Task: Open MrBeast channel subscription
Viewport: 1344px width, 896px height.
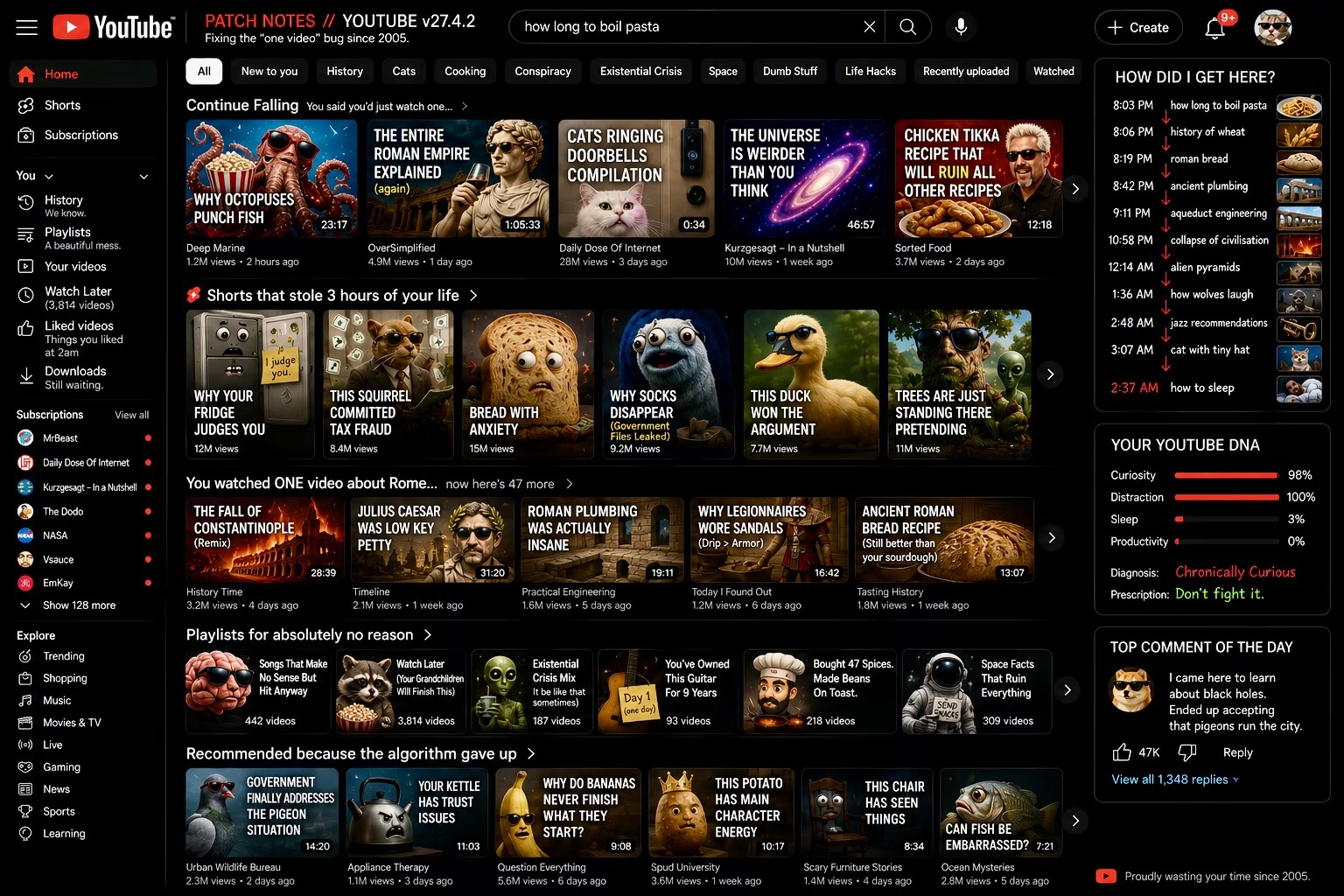Action: [x=83, y=438]
